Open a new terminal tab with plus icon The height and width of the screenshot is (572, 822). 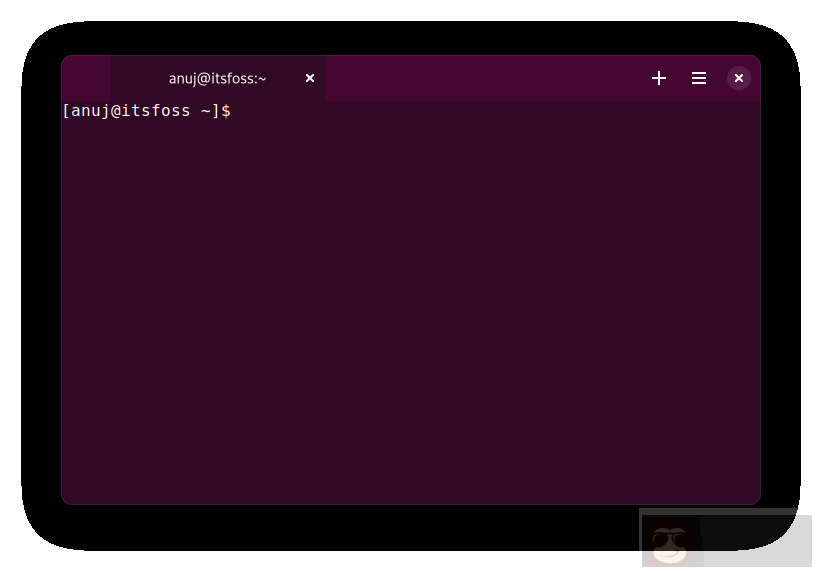(659, 78)
